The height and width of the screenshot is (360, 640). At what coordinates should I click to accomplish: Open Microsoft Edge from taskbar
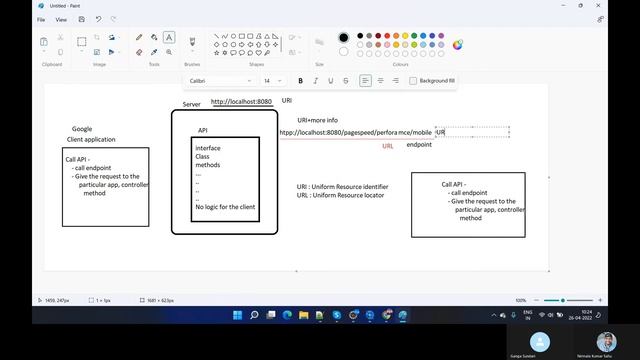(x=287, y=315)
